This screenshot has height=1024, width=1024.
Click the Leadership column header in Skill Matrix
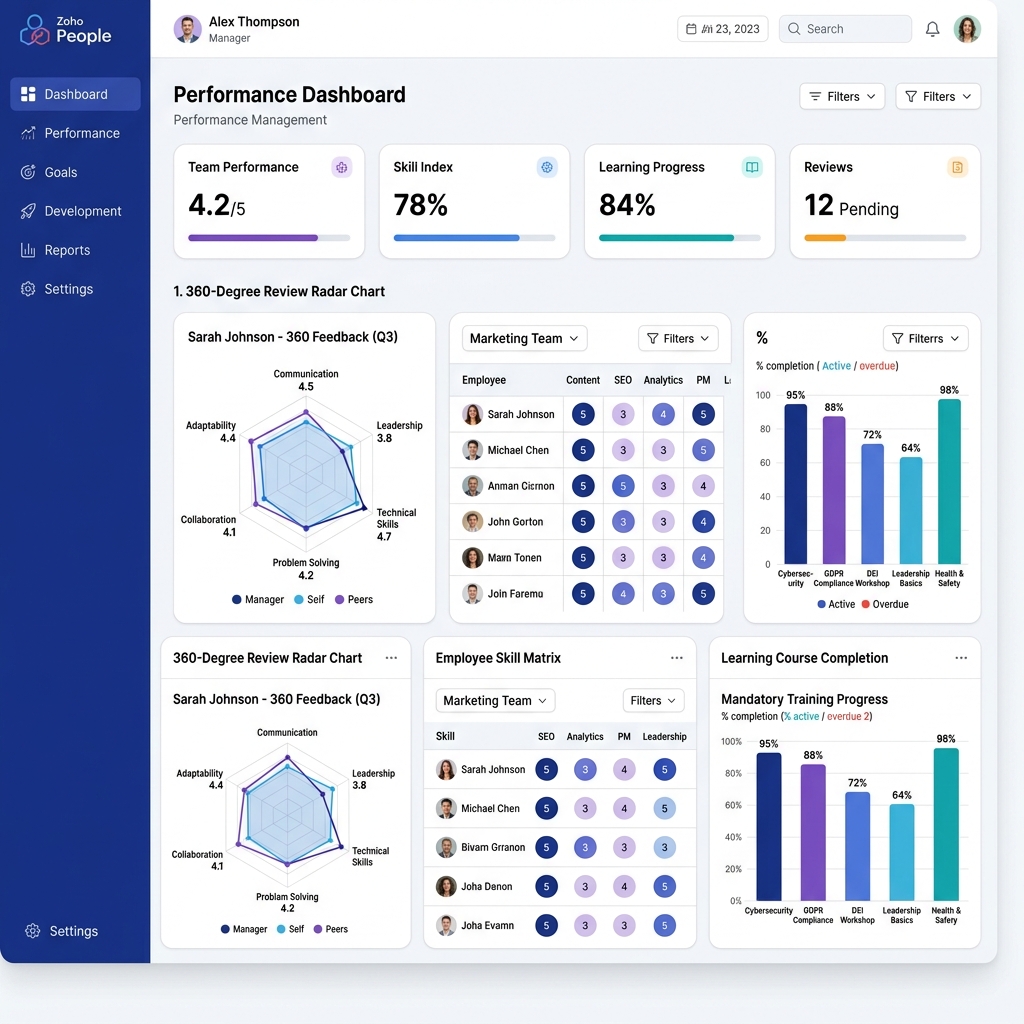[x=664, y=737]
